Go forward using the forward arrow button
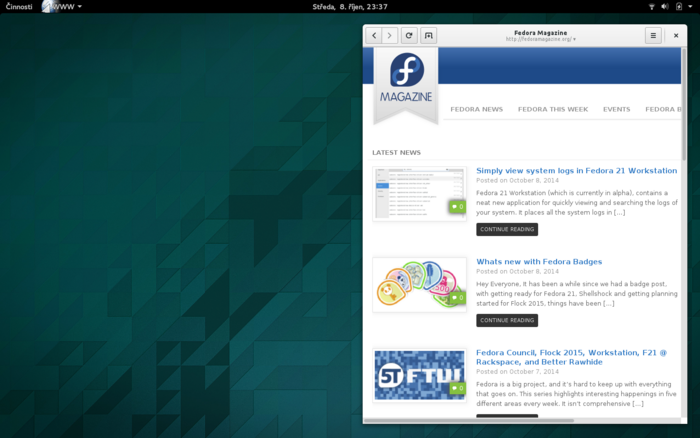Image resolution: width=700 pixels, height=438 pixels. pyautogui.click(x=390, y=36)
